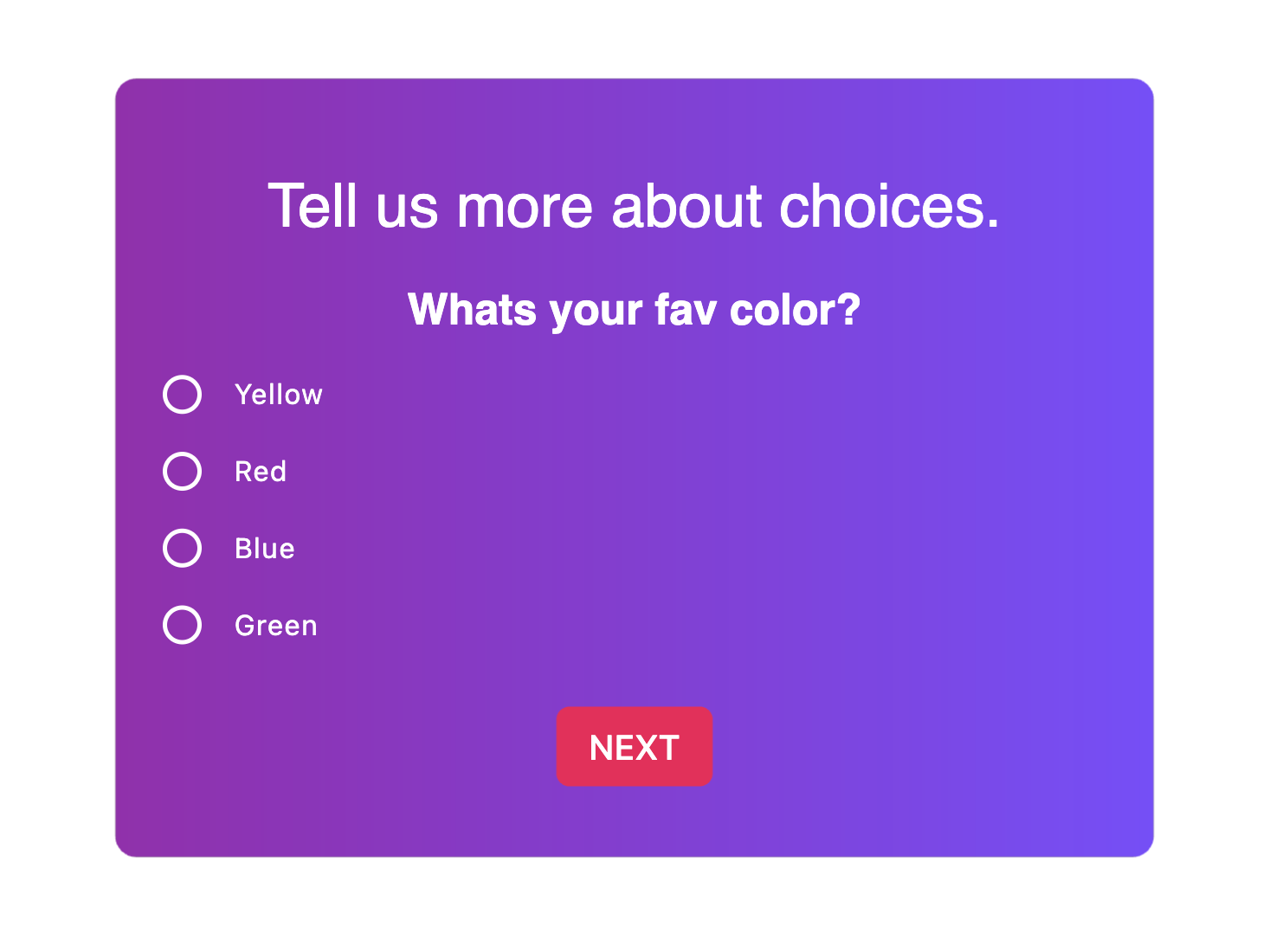Click the Green option label text

276,626
